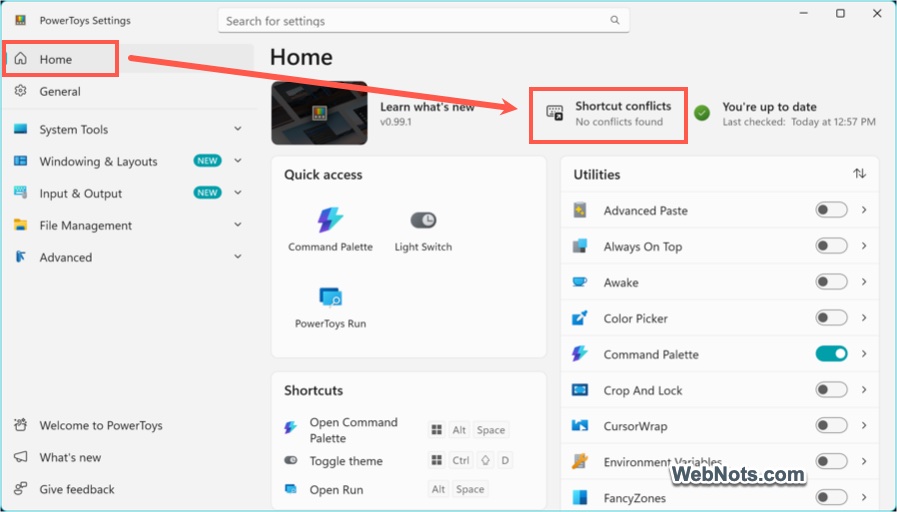Click Light Switch in Quick access
Viewport: 897px width, 512px height.
pos(423,229)
